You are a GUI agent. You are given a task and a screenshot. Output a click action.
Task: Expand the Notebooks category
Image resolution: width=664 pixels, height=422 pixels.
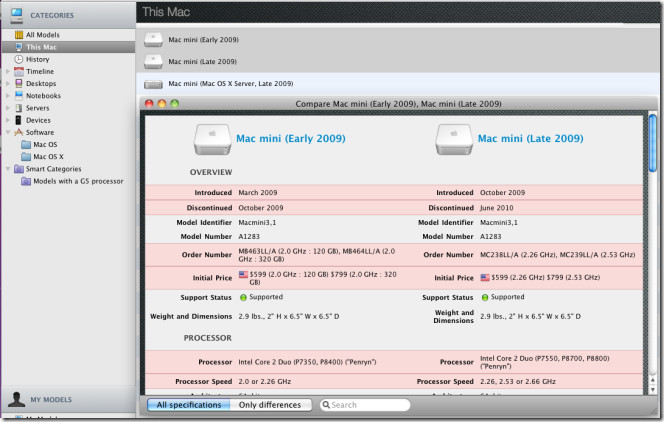coord(8,96)
